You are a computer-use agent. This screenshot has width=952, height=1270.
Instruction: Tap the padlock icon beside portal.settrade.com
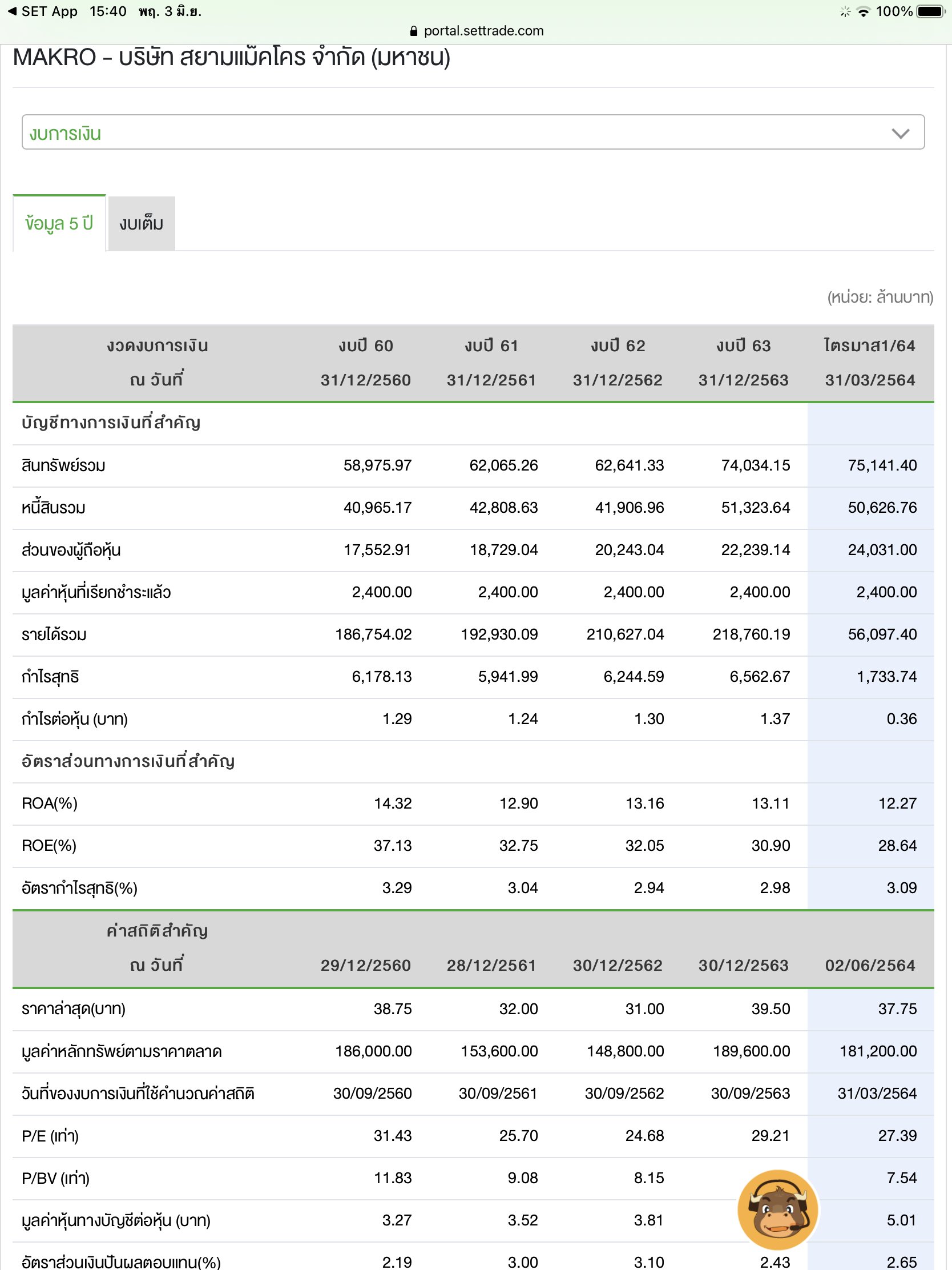[414, 31]
